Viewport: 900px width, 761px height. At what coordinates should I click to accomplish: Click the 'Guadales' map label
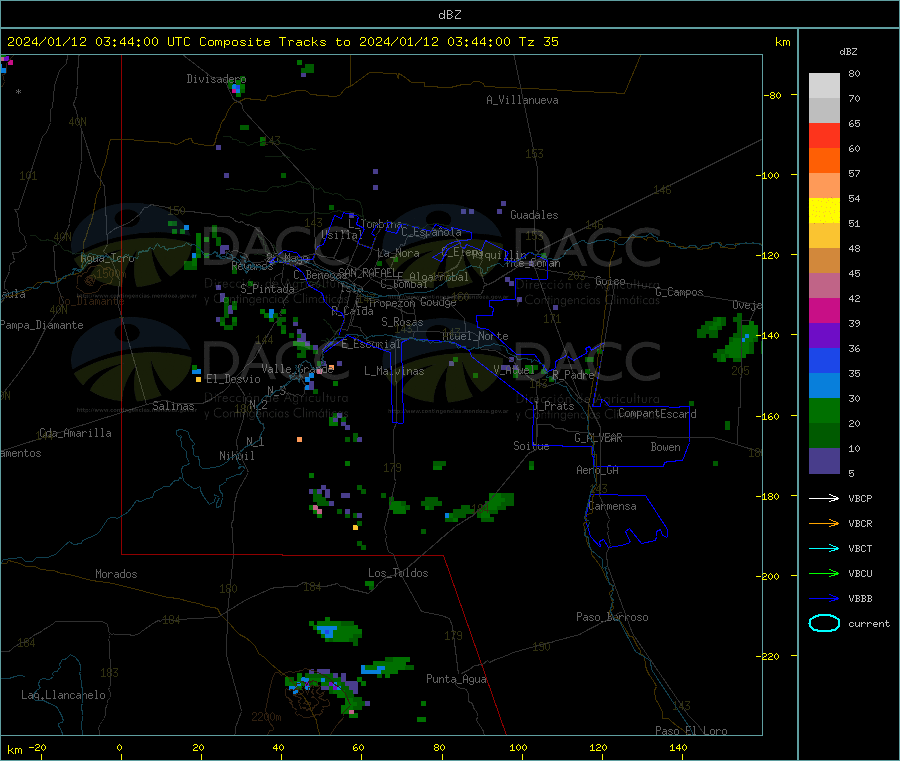[x=534, y=215]
